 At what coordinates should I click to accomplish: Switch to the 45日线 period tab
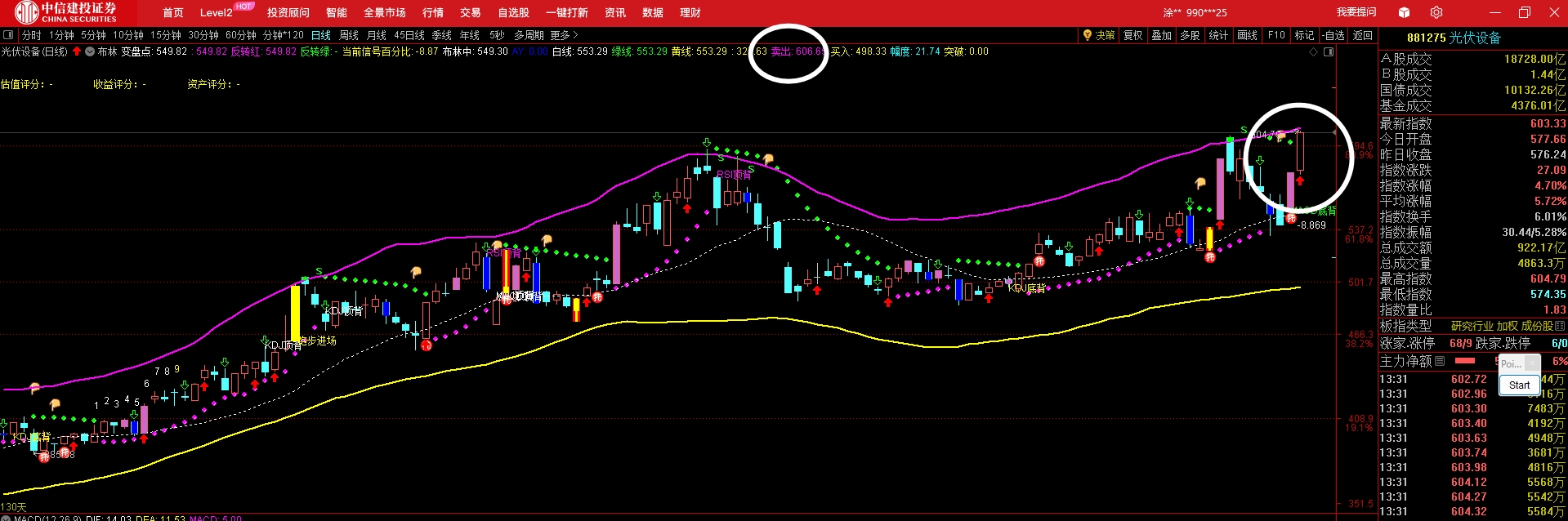click(409, 35)
